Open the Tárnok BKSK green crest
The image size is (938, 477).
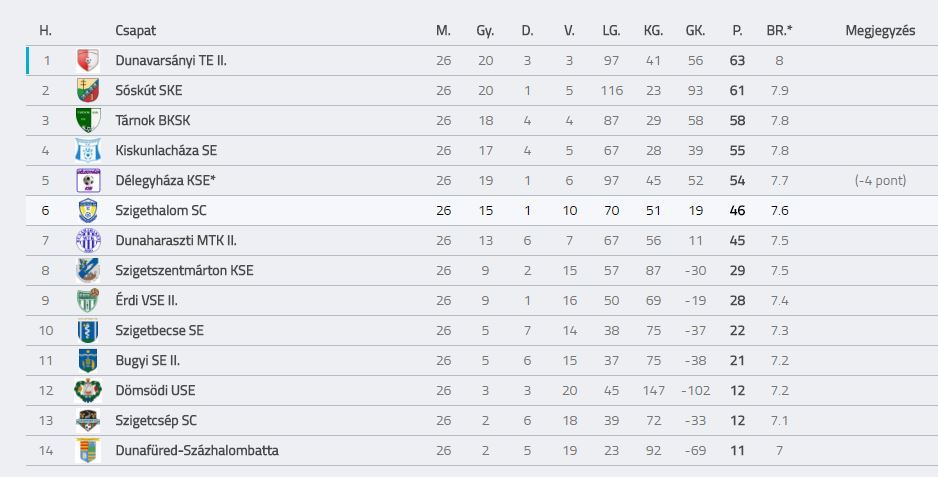coord(88,120)
